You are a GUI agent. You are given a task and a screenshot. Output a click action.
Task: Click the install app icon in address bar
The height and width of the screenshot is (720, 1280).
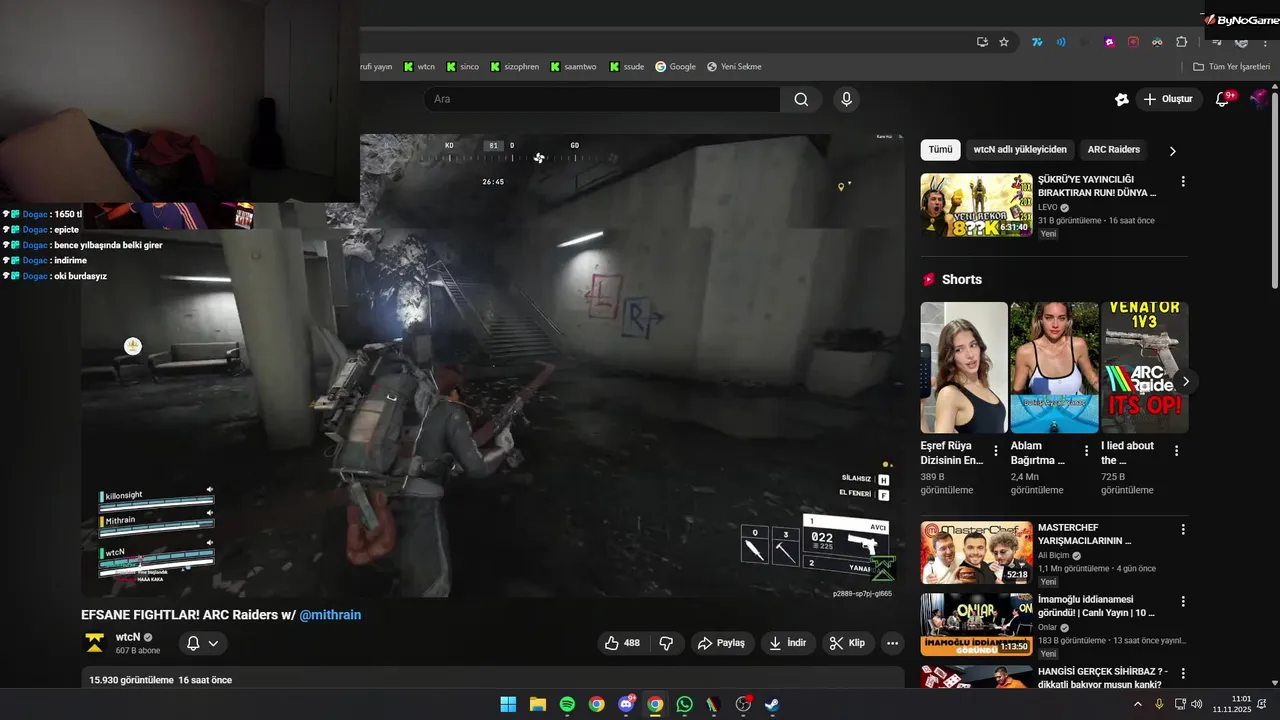tap(982, 42)
